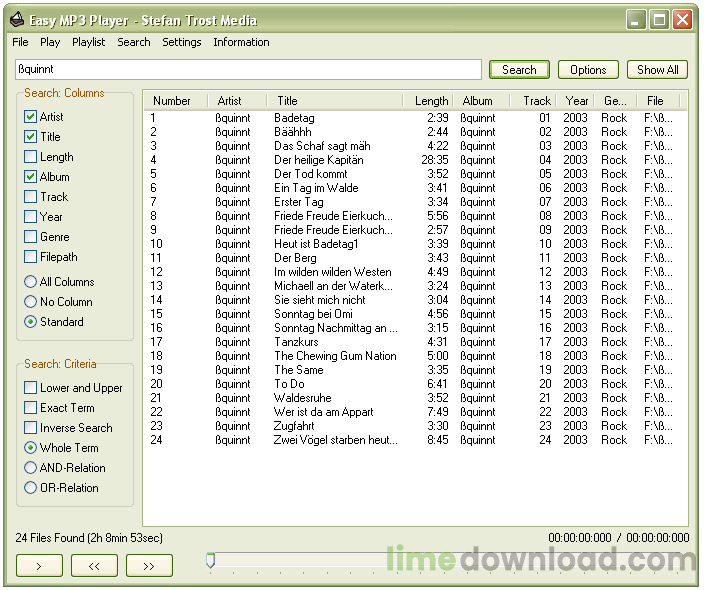
Task: Click the Show All button
Action: point(658,70)
